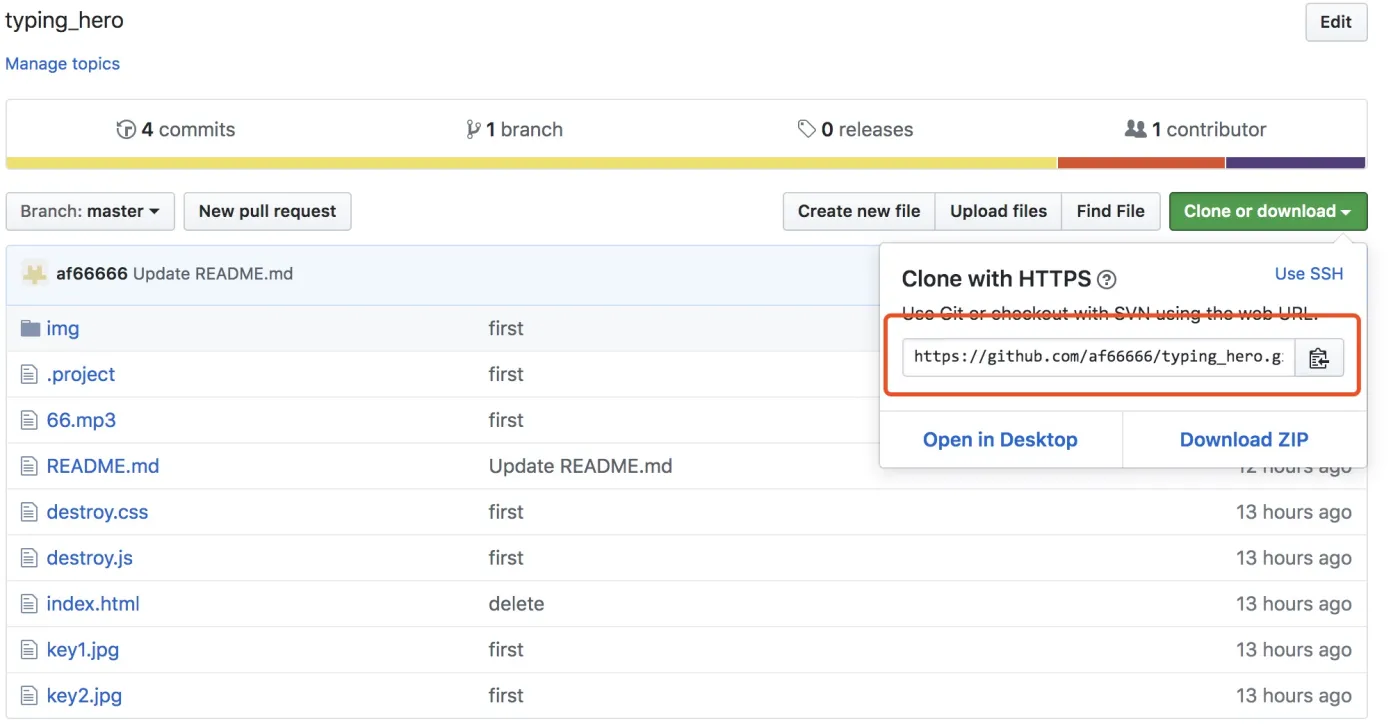Image resolution: width=1400 pixels, height=726 pixels.
Task: Open the destroy.js file
Action: (90, 558)
